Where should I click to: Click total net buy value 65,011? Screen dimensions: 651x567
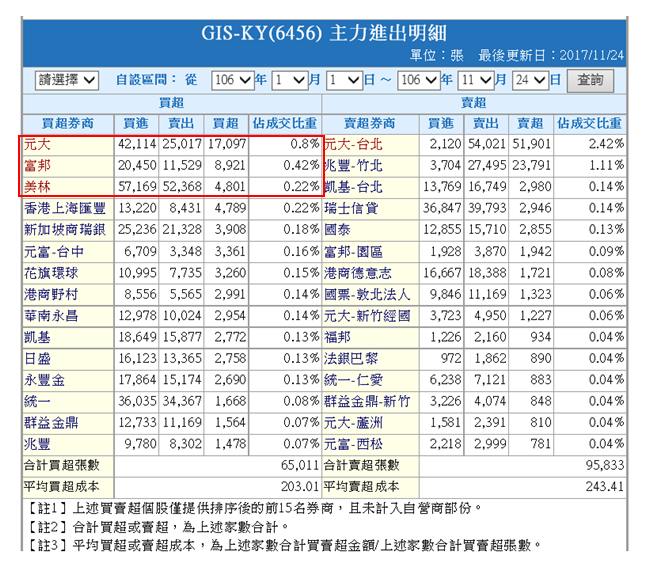click(x=300, y=465)
